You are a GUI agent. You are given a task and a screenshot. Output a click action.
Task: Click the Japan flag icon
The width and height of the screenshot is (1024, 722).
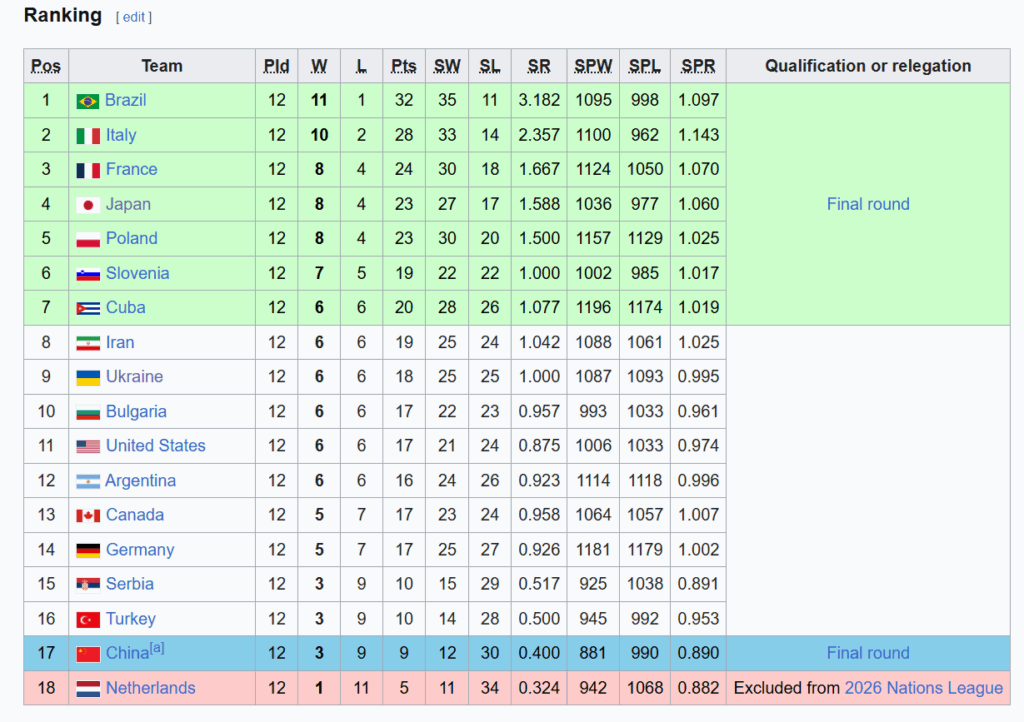pos(88,205)
